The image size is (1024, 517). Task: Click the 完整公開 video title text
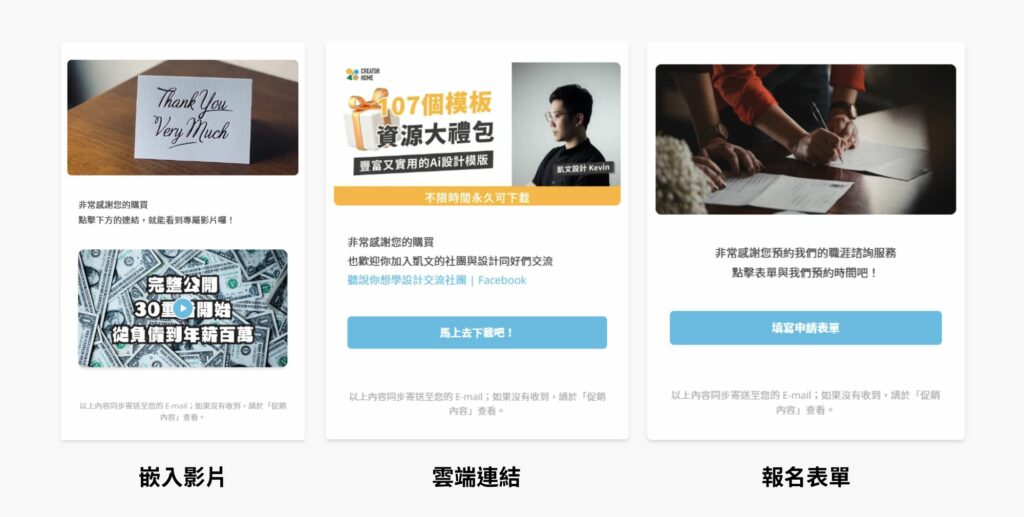click(x=183, y=285)
